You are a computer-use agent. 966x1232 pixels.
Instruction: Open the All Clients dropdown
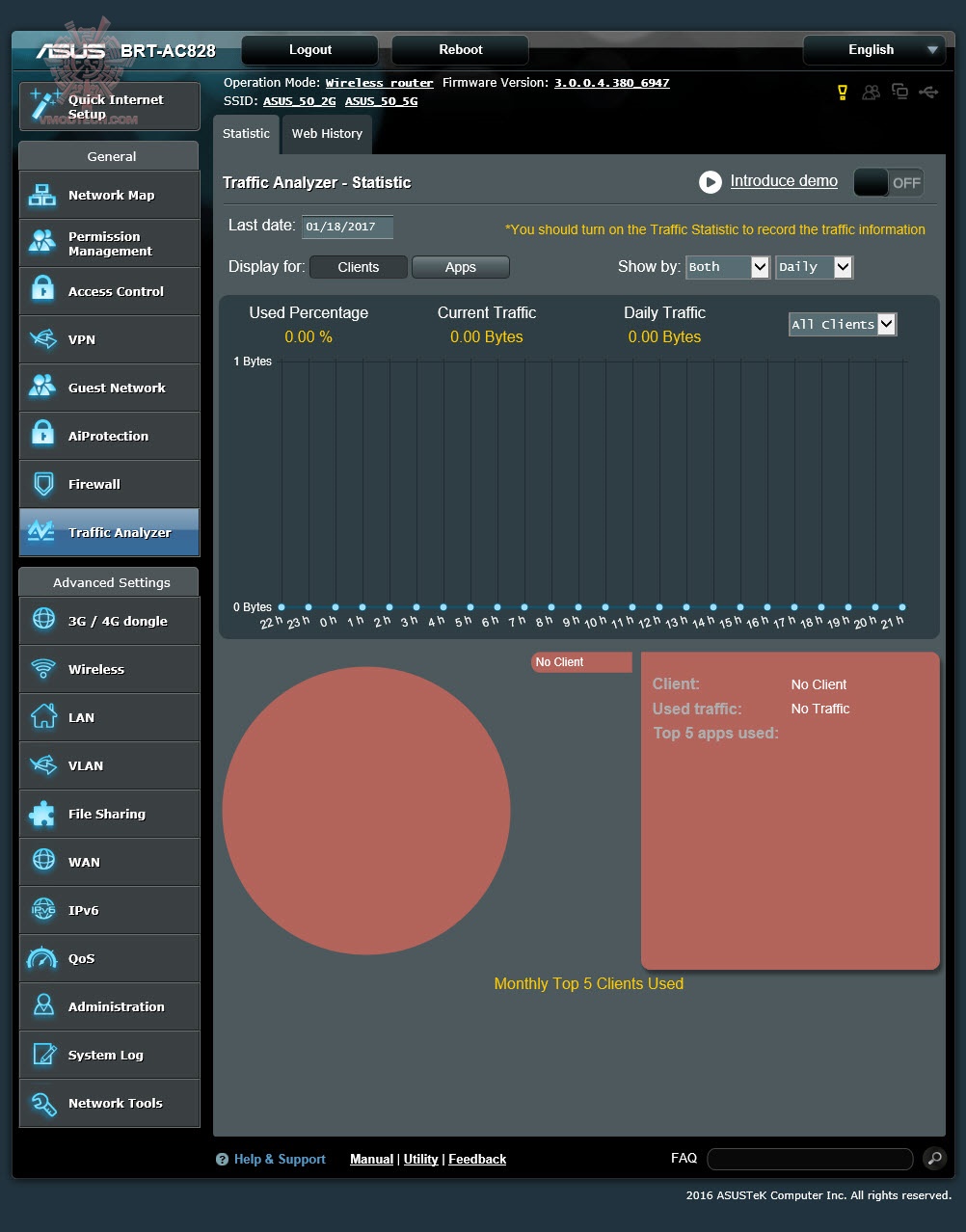coord(843,325)
